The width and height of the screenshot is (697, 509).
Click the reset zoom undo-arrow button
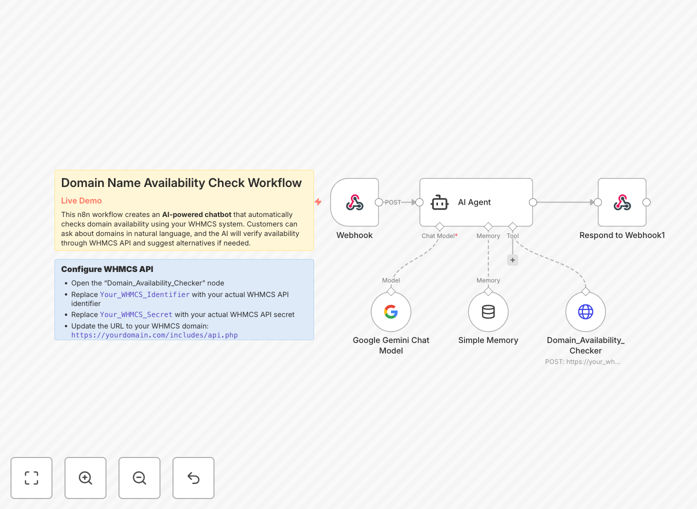(x=193, y=478)
